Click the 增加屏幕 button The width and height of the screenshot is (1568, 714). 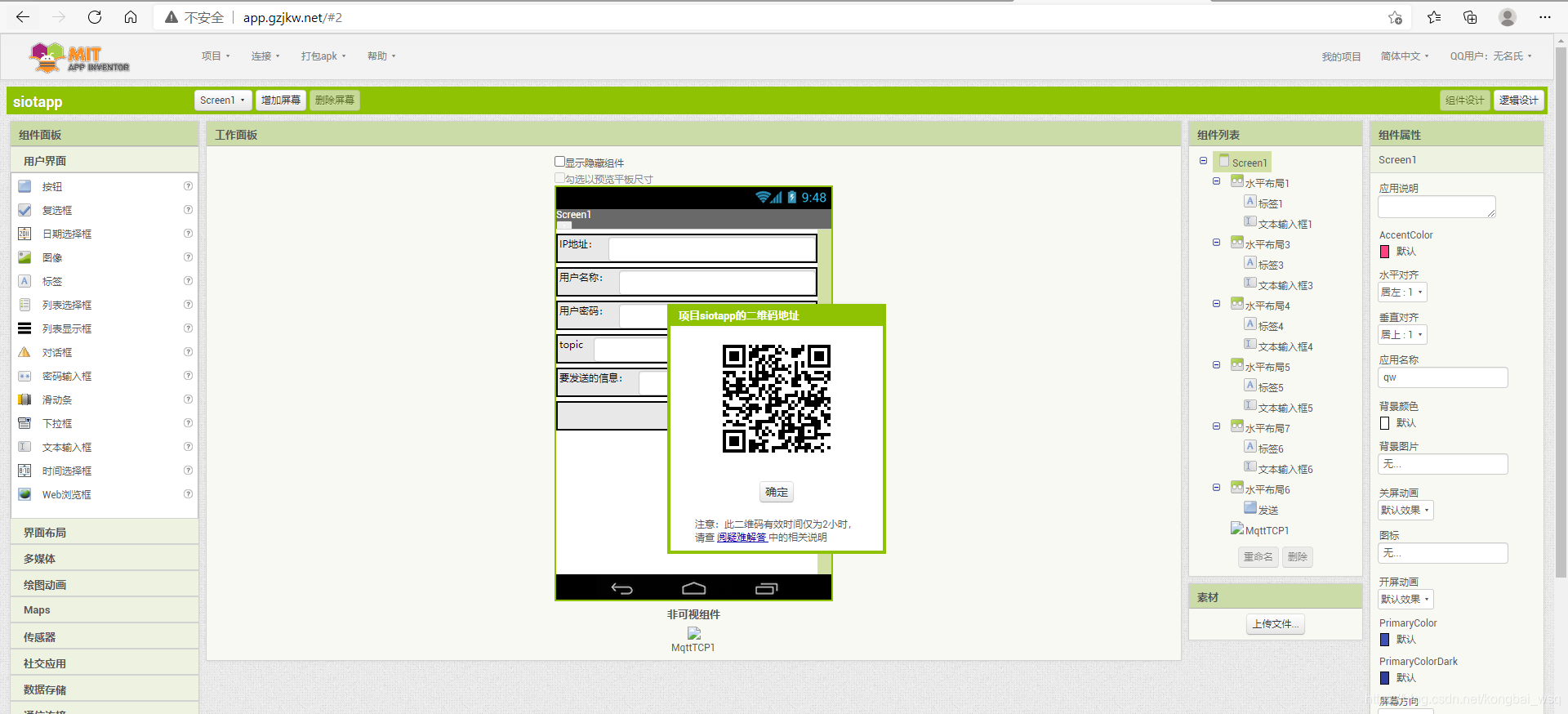pos(281,100)
